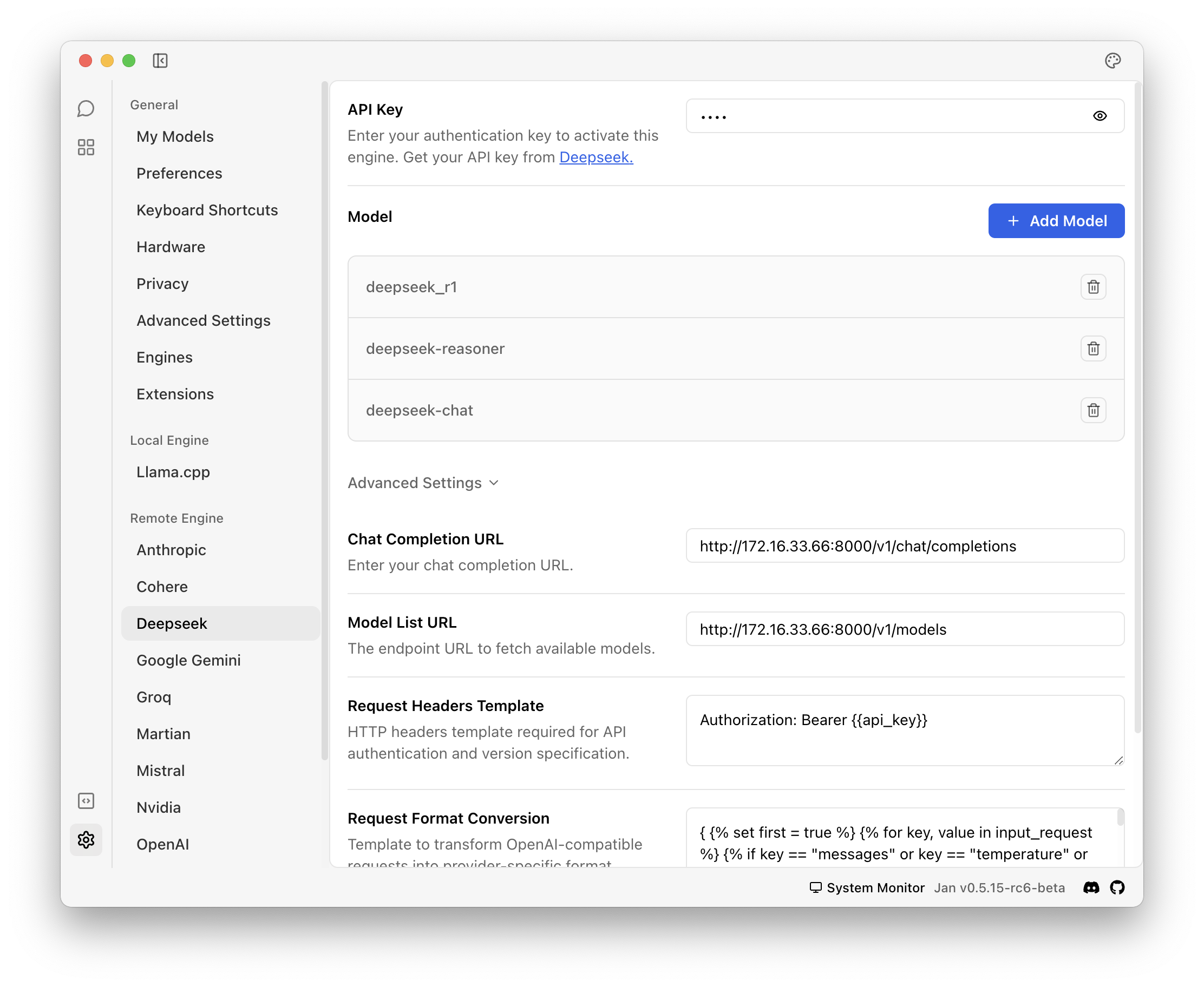Delete the deepseek-reasoner model

coord(1092,348)
